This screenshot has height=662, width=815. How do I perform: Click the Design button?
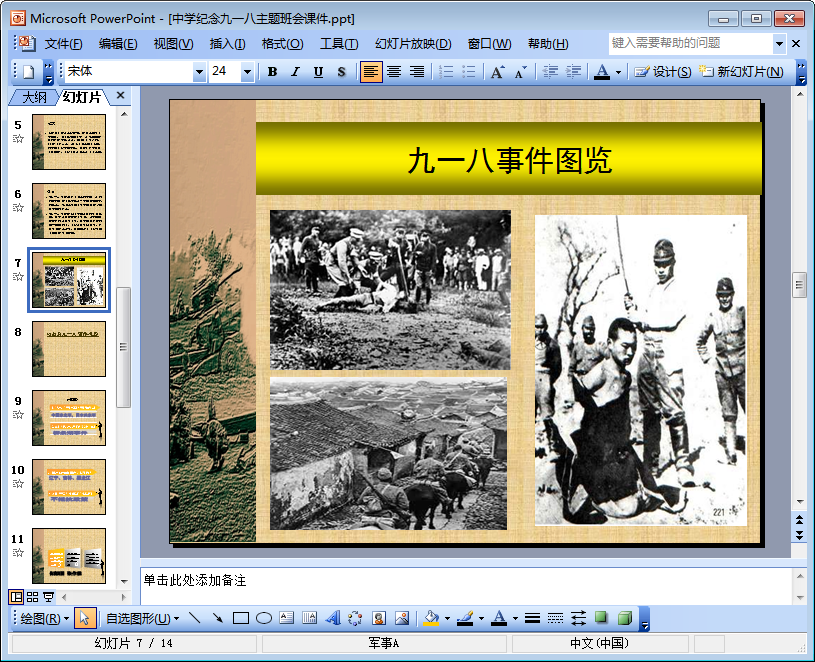tap(664, 72)
